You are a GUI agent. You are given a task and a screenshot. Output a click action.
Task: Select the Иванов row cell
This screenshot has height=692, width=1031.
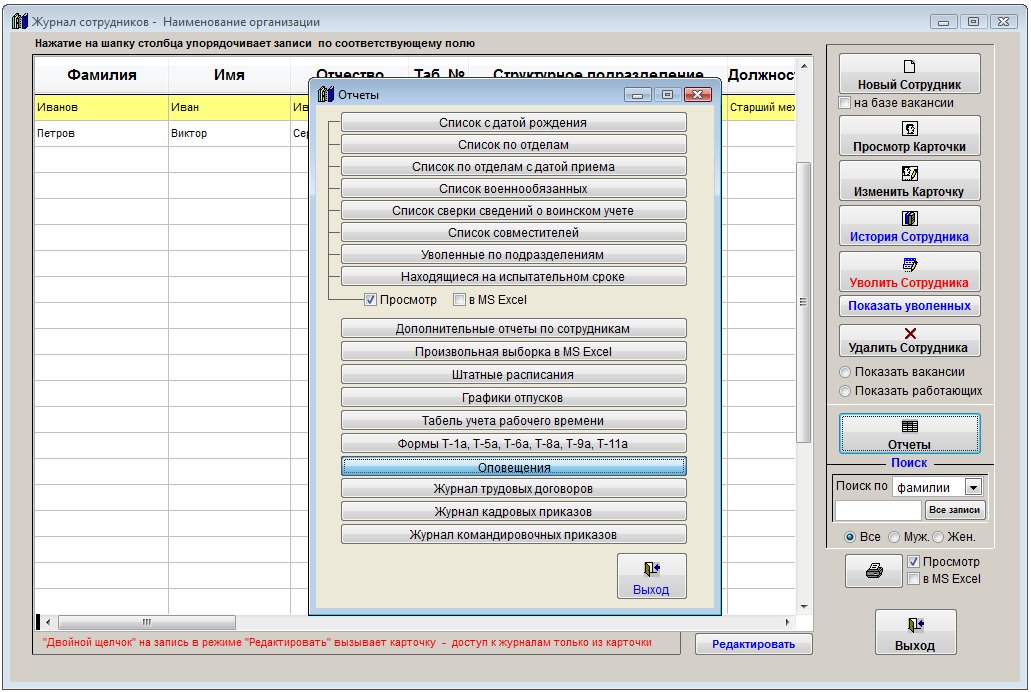[x=101, y=107]
